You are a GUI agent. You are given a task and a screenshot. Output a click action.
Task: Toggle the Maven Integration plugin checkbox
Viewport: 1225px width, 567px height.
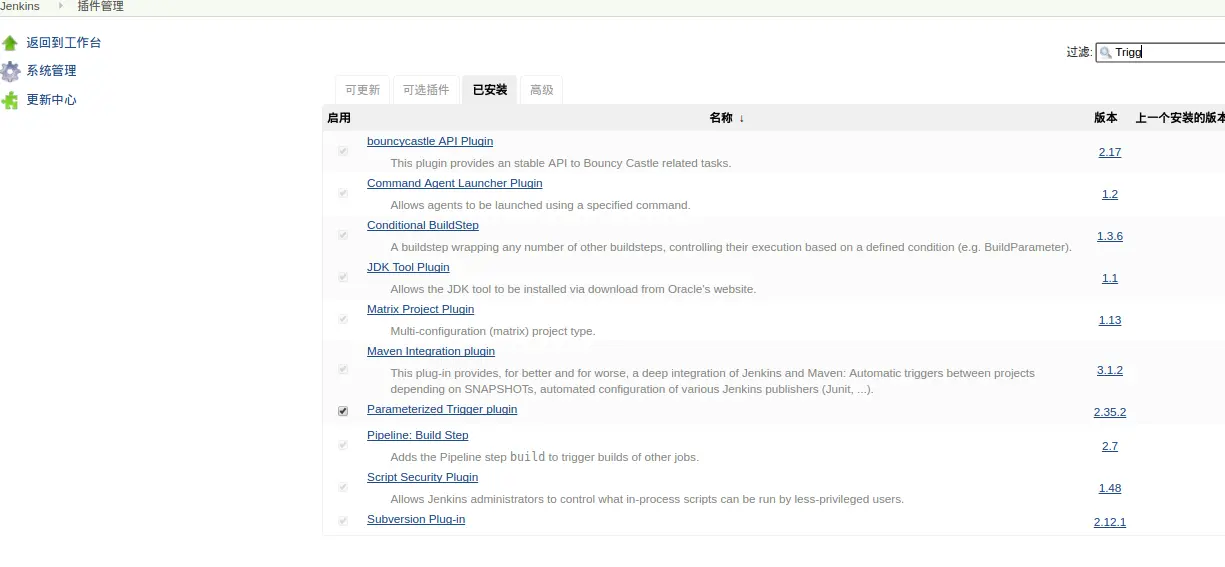click(343, 369)
